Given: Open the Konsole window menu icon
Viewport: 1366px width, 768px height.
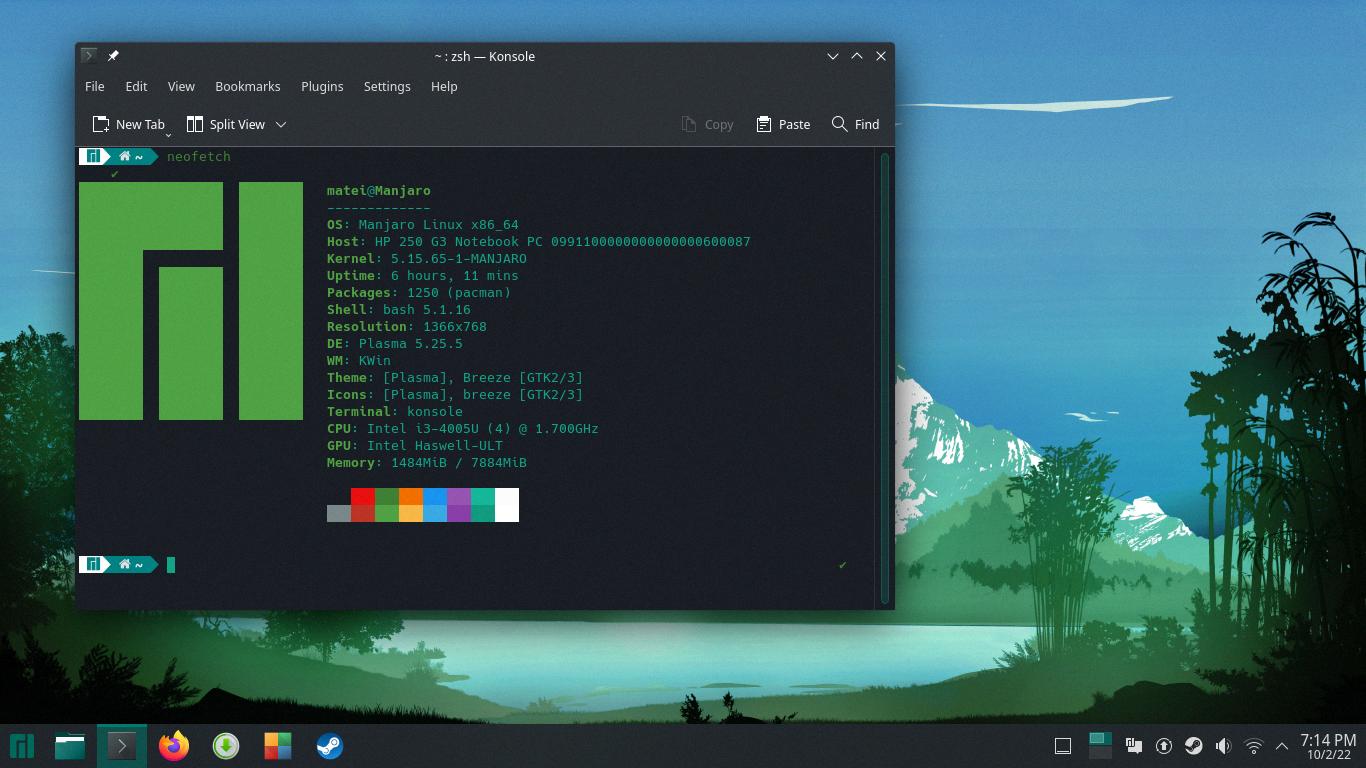Looking at the screenshot, I should 89,56.
